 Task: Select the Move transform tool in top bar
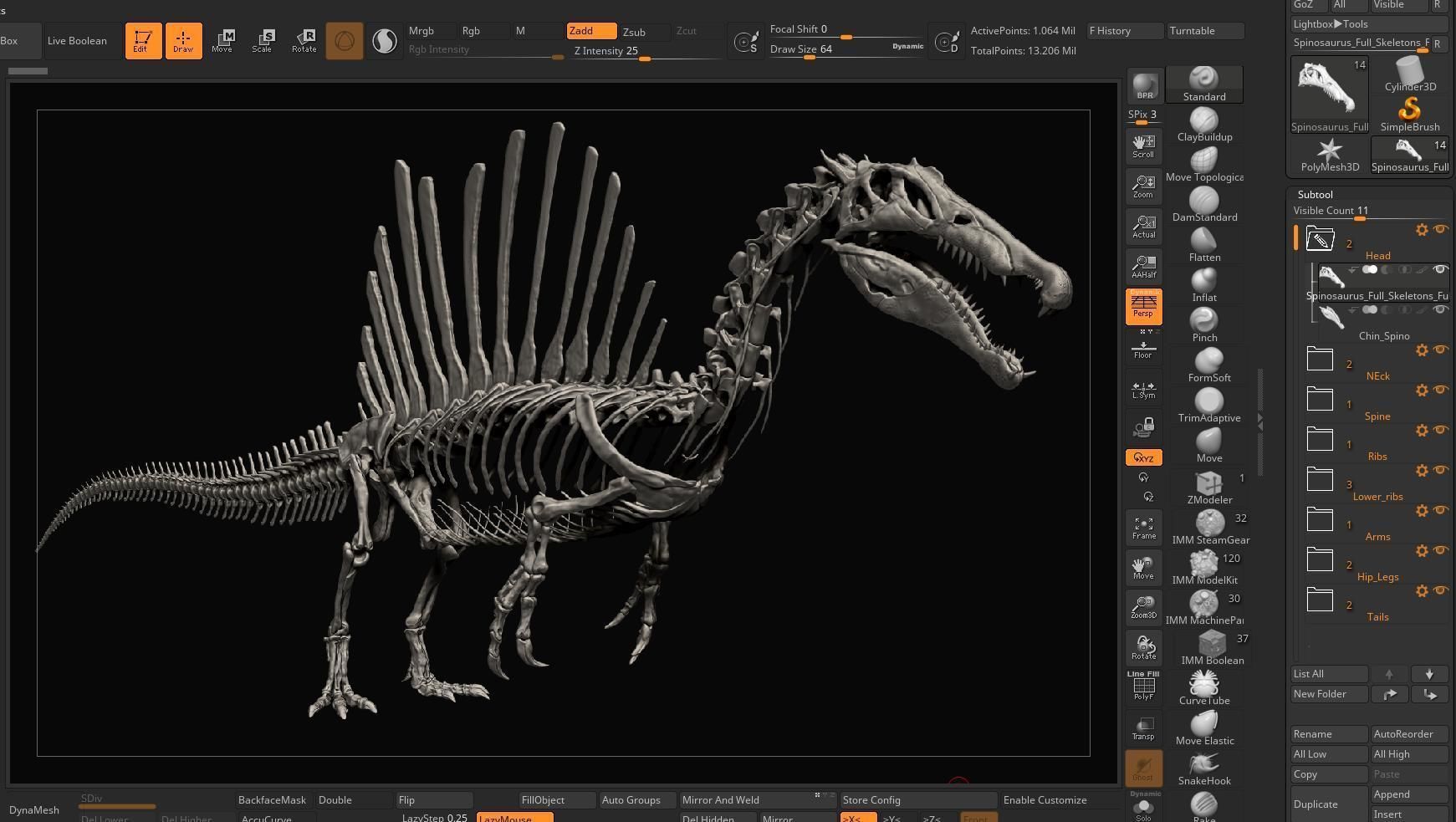click(x=222, y=40)
